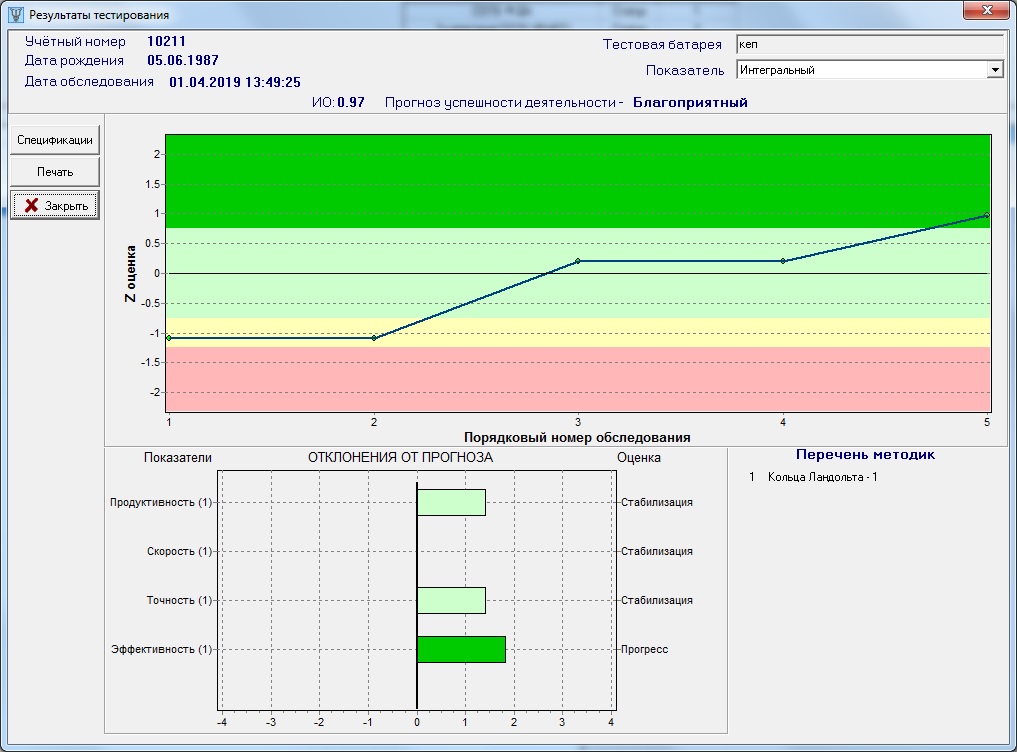Click the Продуктивность deviation bar

(x=451, y=502)
